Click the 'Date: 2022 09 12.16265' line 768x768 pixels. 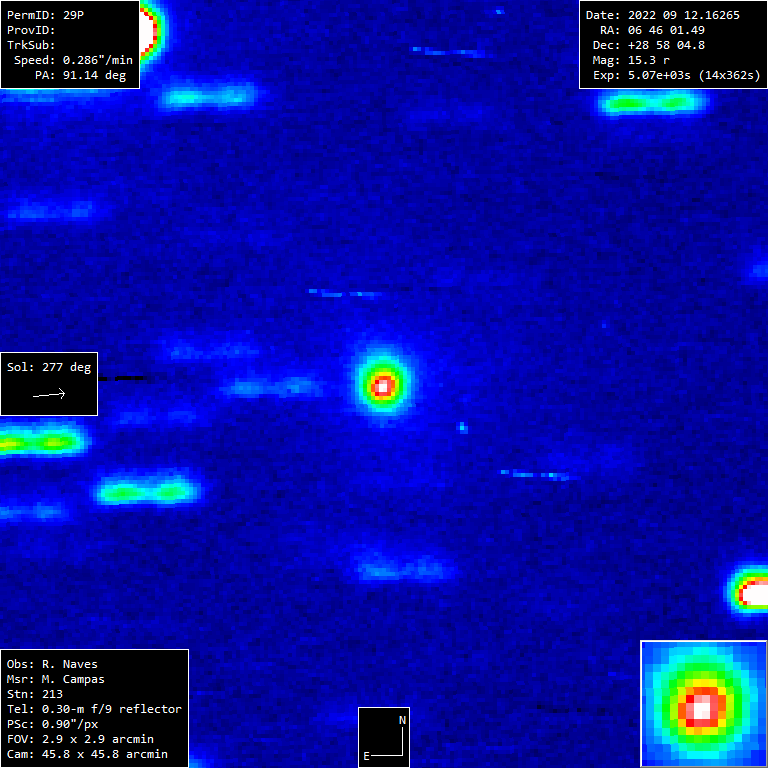click(663, 15)
